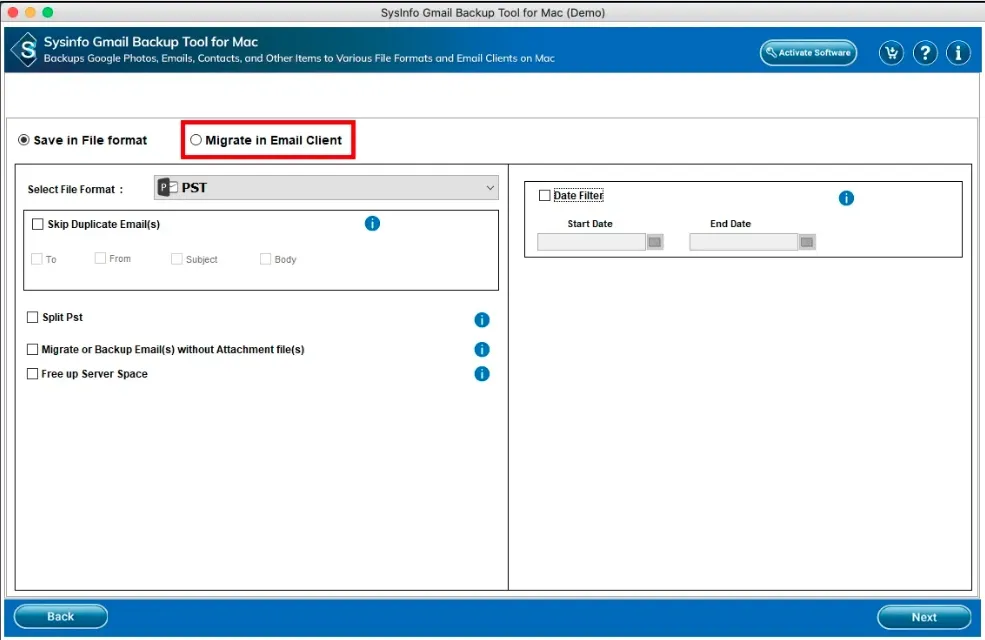
Task: Enable Free up Server Space checkbox
Action: [x=33, y=374]
